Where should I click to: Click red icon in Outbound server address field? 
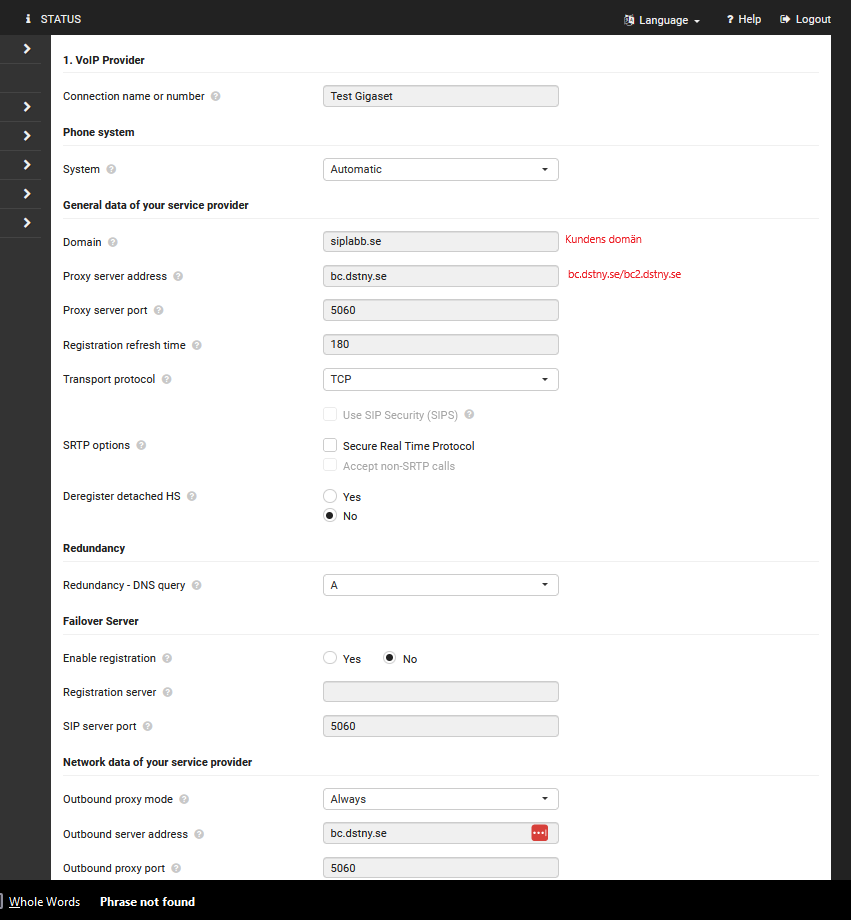click(x=539, y=833)
